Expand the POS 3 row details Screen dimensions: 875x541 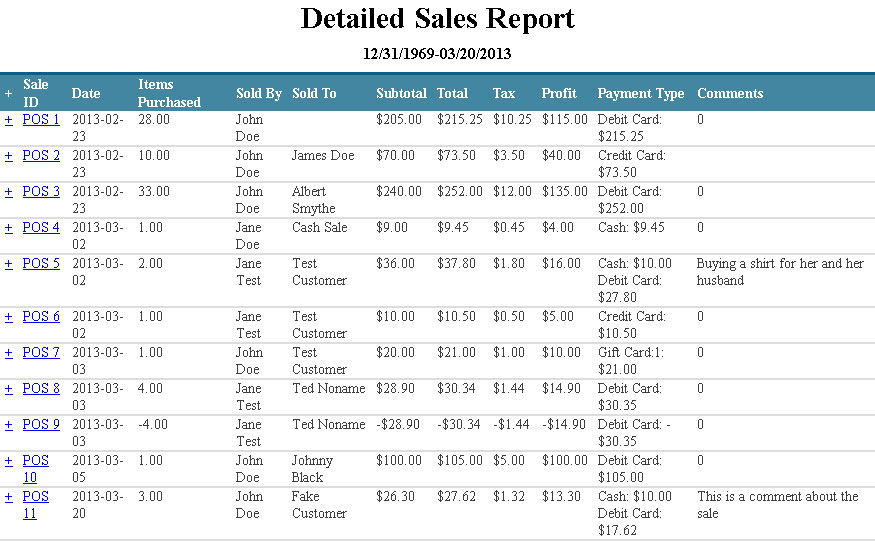[8, 192]
